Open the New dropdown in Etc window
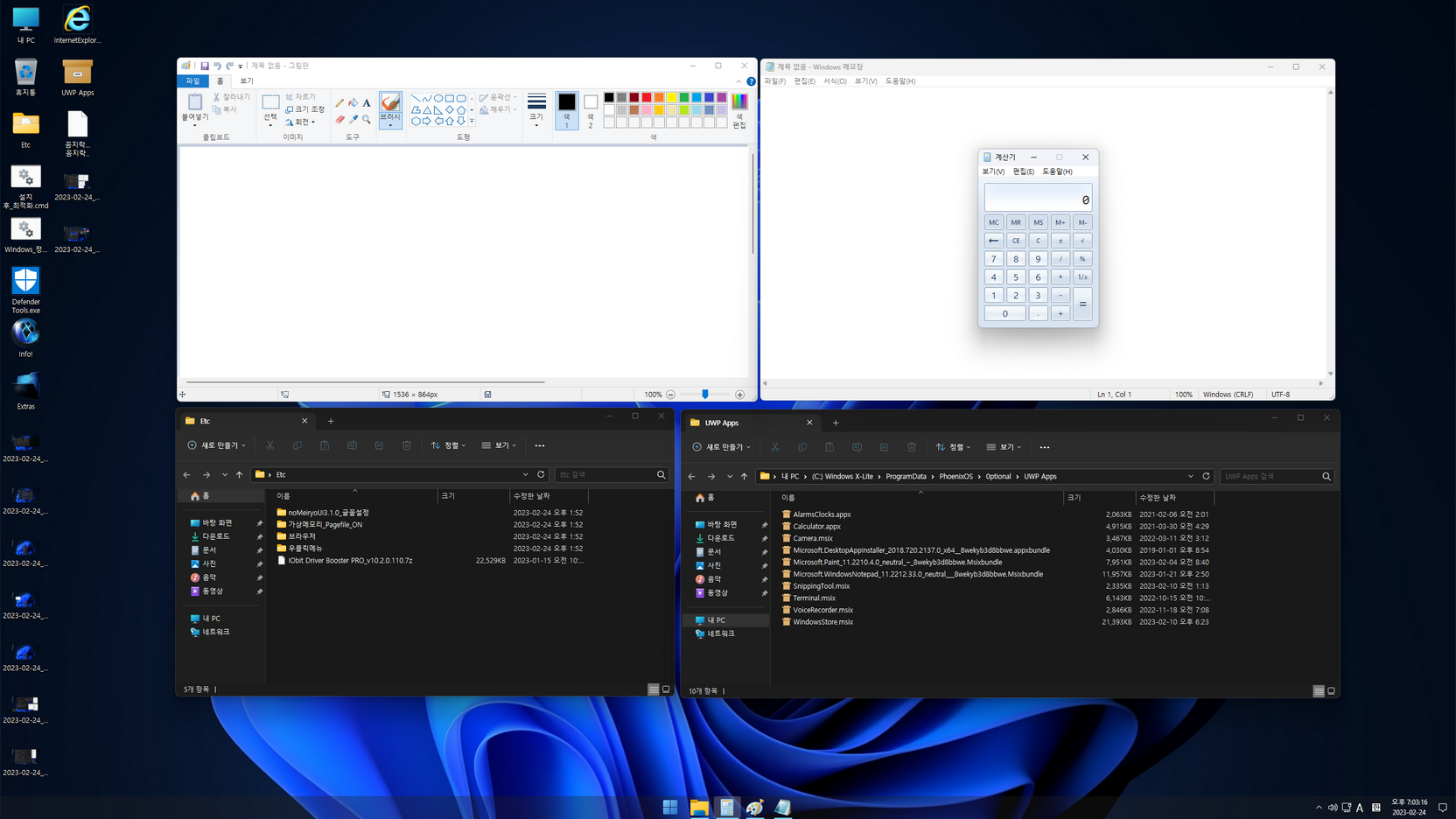The height and width of the screenshot is (819, 1456). [x=216, y=445]
